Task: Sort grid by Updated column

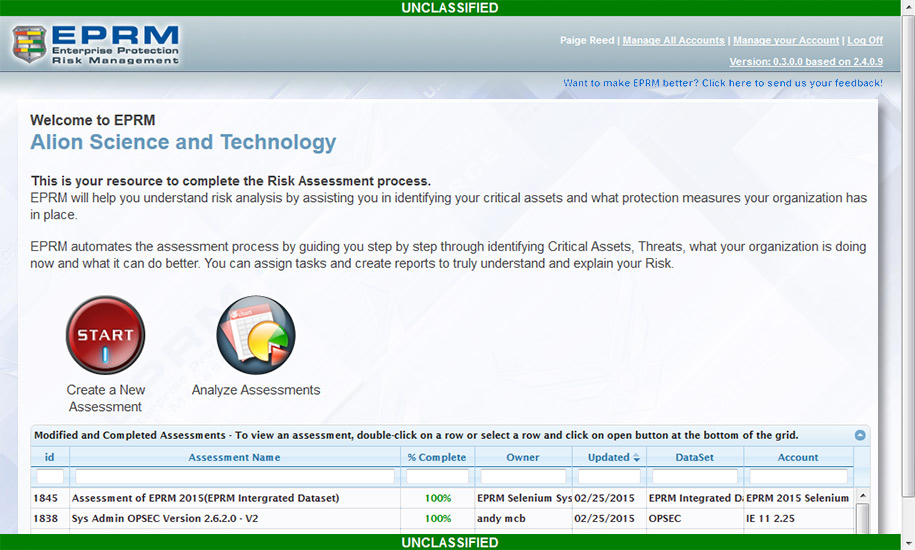Action: (608, 457)
